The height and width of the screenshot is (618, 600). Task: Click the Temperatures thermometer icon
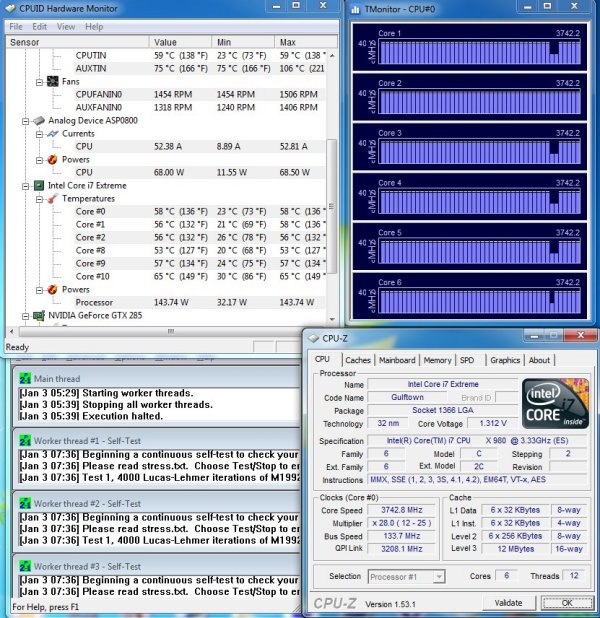(52, 199)
